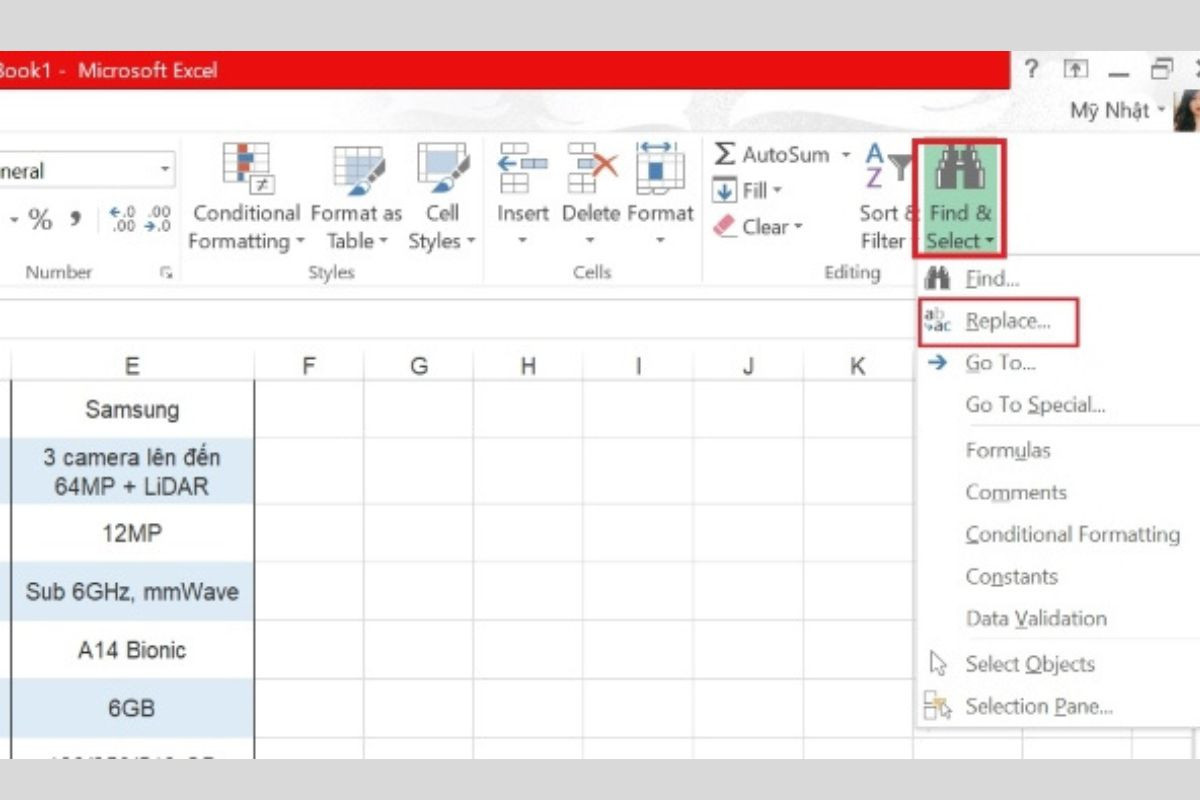Click the Insert cells icon
The width and height of the screenshot is (1200, 800).
click(523, 169)
